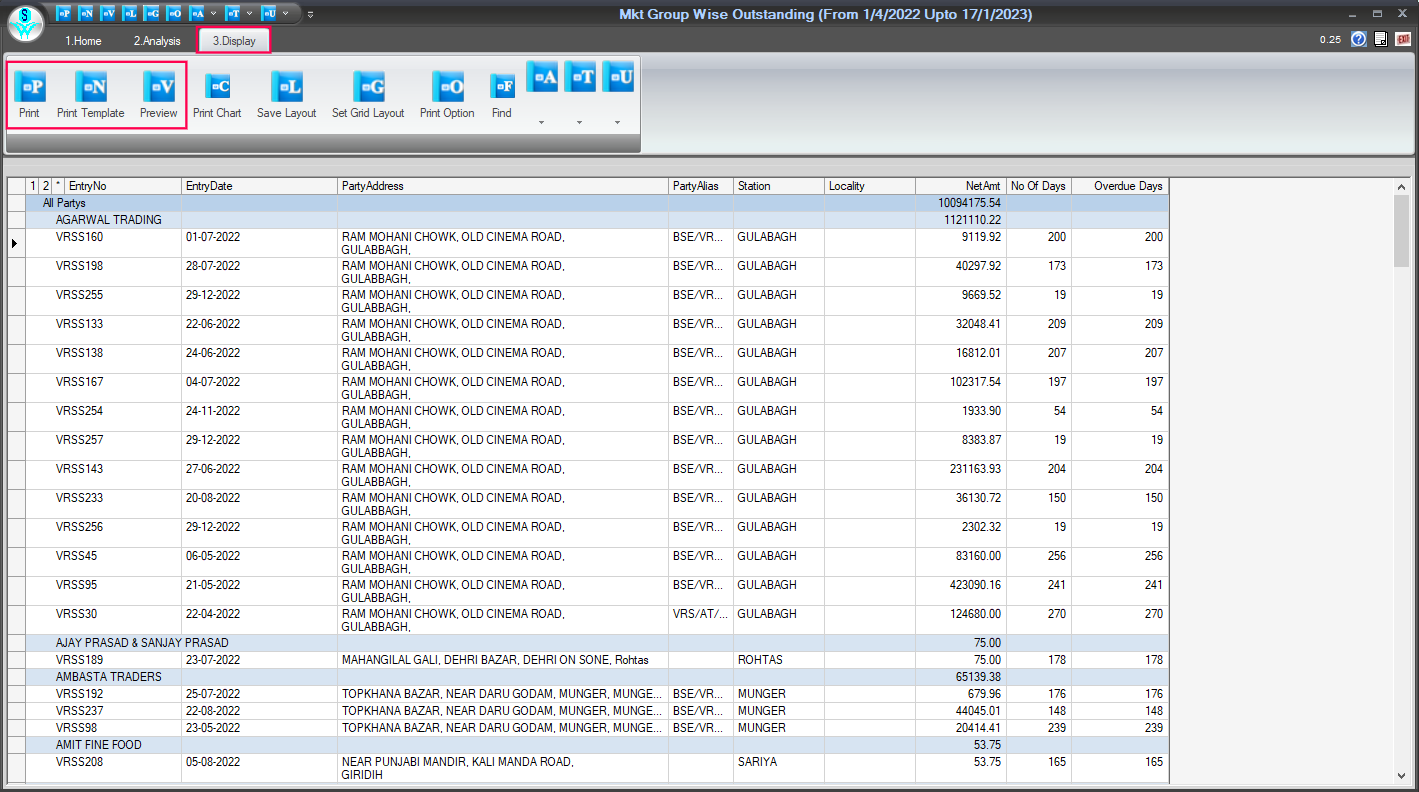Open Print Option in the ribbon
Viewport: 1419px width, 792px height.
coord(447,87)
